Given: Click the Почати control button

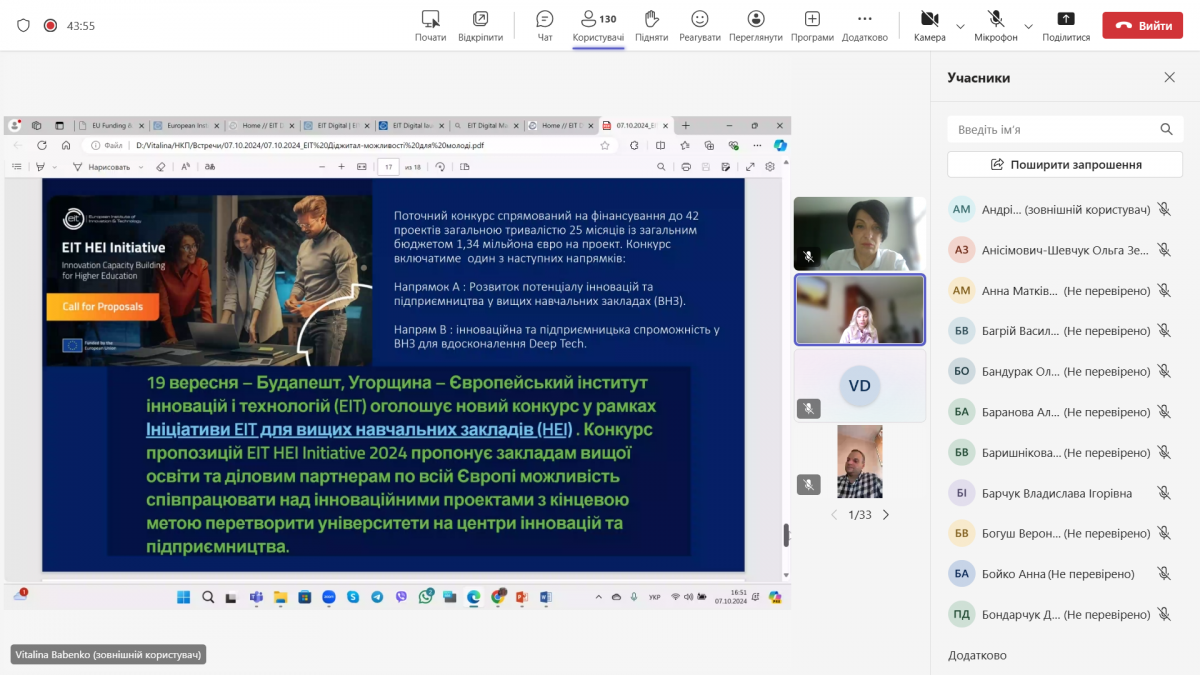Looking at the screenshot, I should [431, 26].
